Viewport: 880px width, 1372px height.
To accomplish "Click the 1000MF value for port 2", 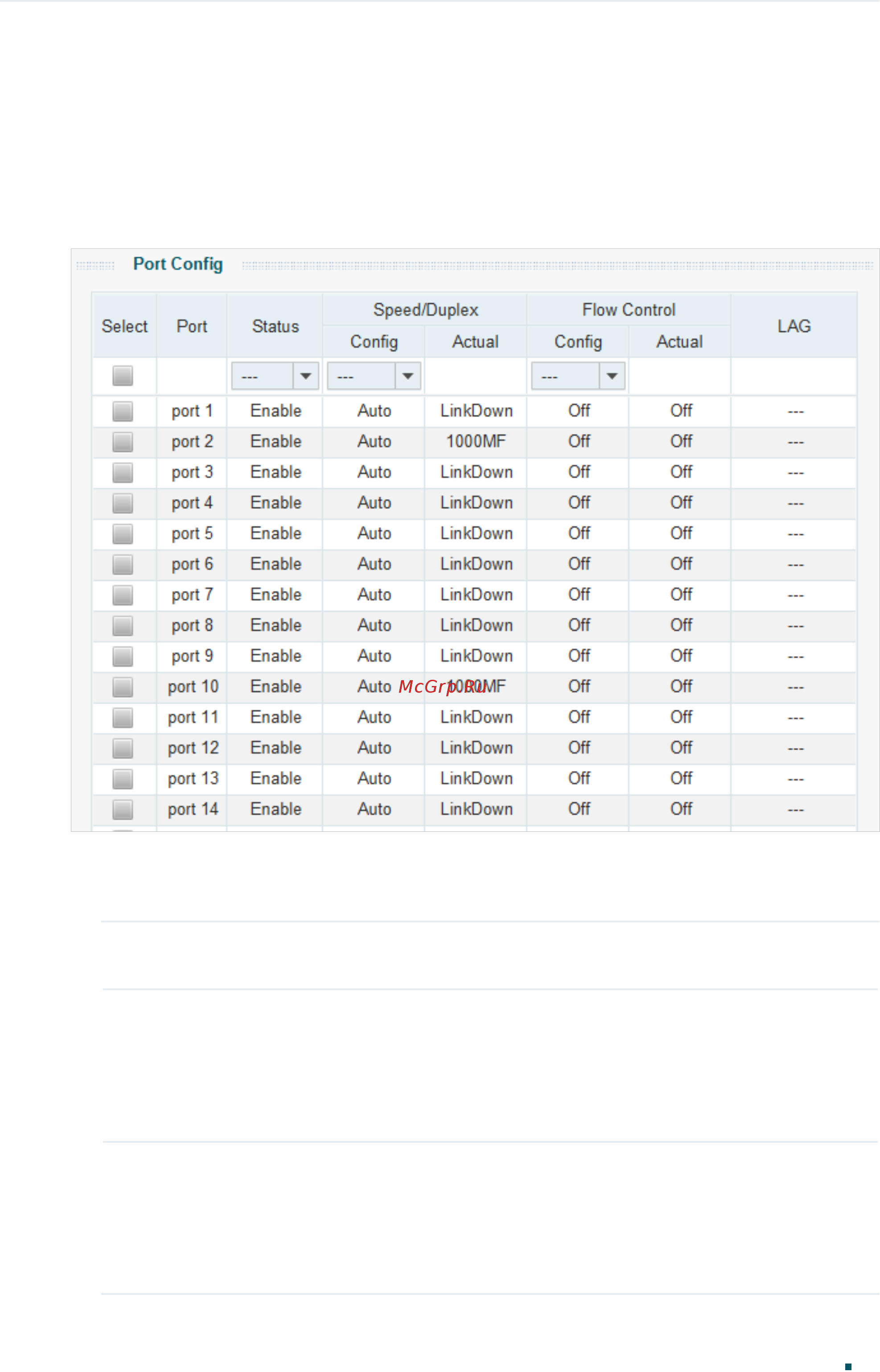I will [x=476, y=441].
